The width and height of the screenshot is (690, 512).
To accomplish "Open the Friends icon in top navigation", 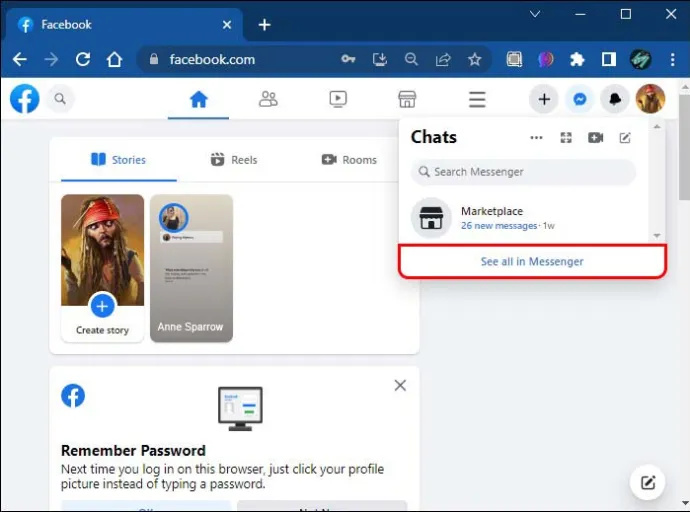I will pos(268,99).
